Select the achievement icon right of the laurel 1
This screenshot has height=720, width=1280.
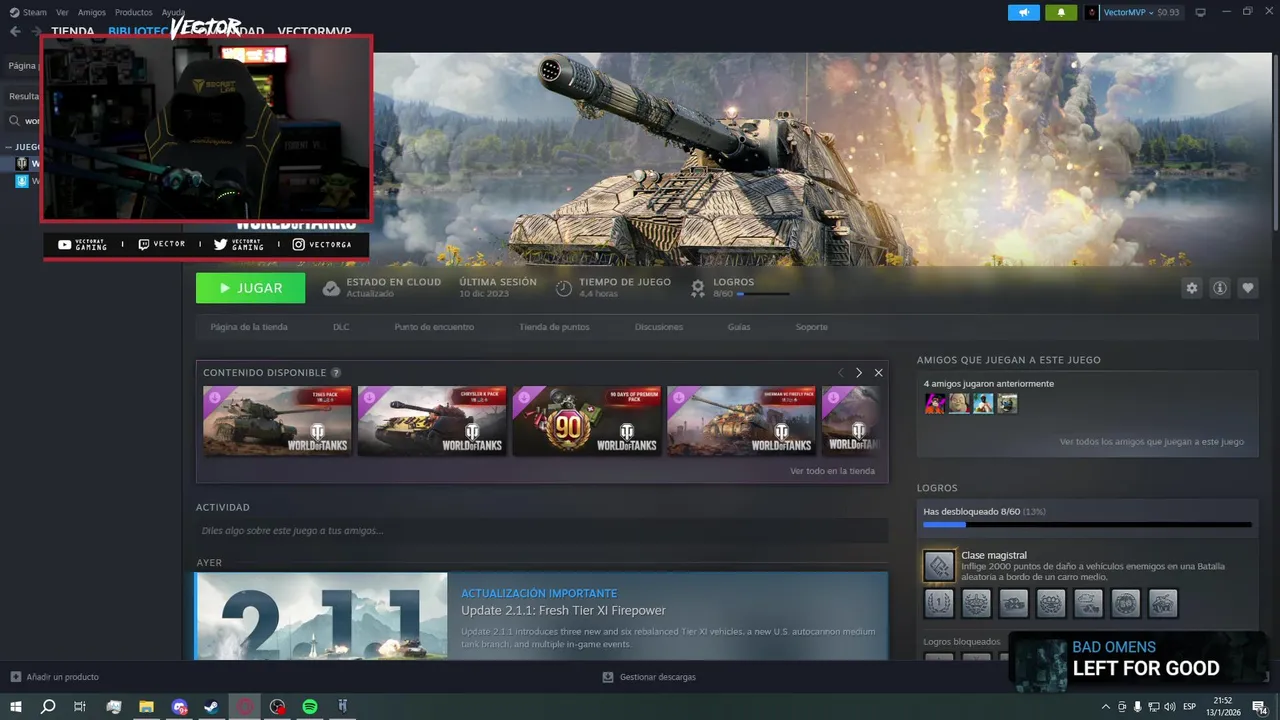point(976,603)
